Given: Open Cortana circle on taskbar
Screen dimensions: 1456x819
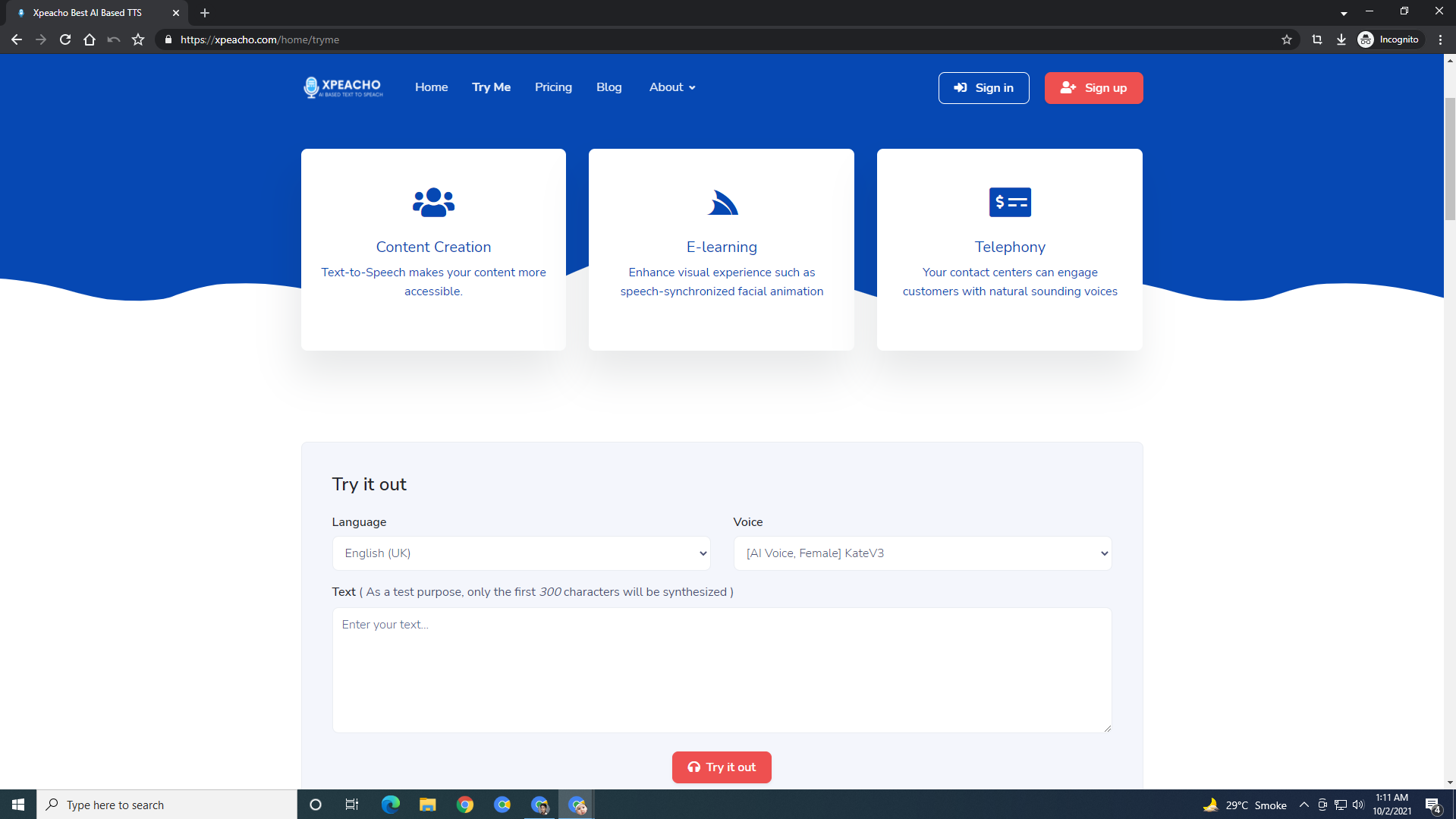Looking at the screenshot, I should click(x=316, y=805).
